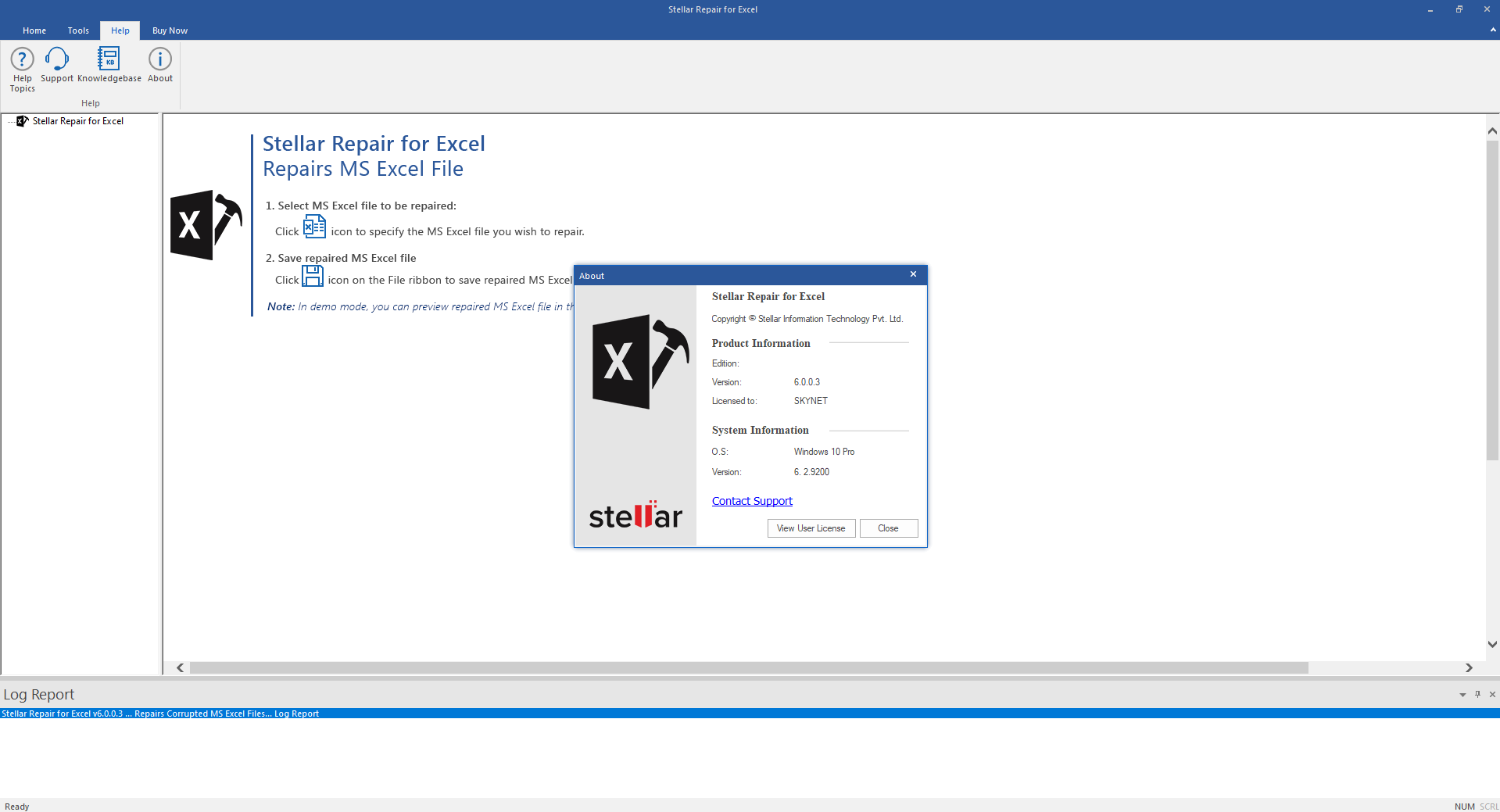Click the 6.0.0.3 version value

[807, 382]
